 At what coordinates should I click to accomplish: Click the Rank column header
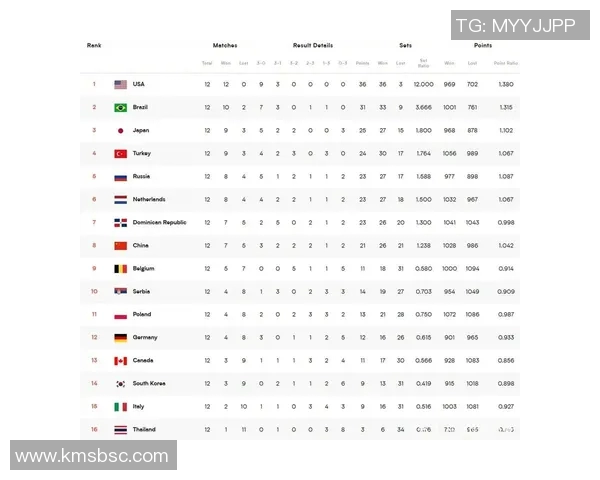point(94,45)
